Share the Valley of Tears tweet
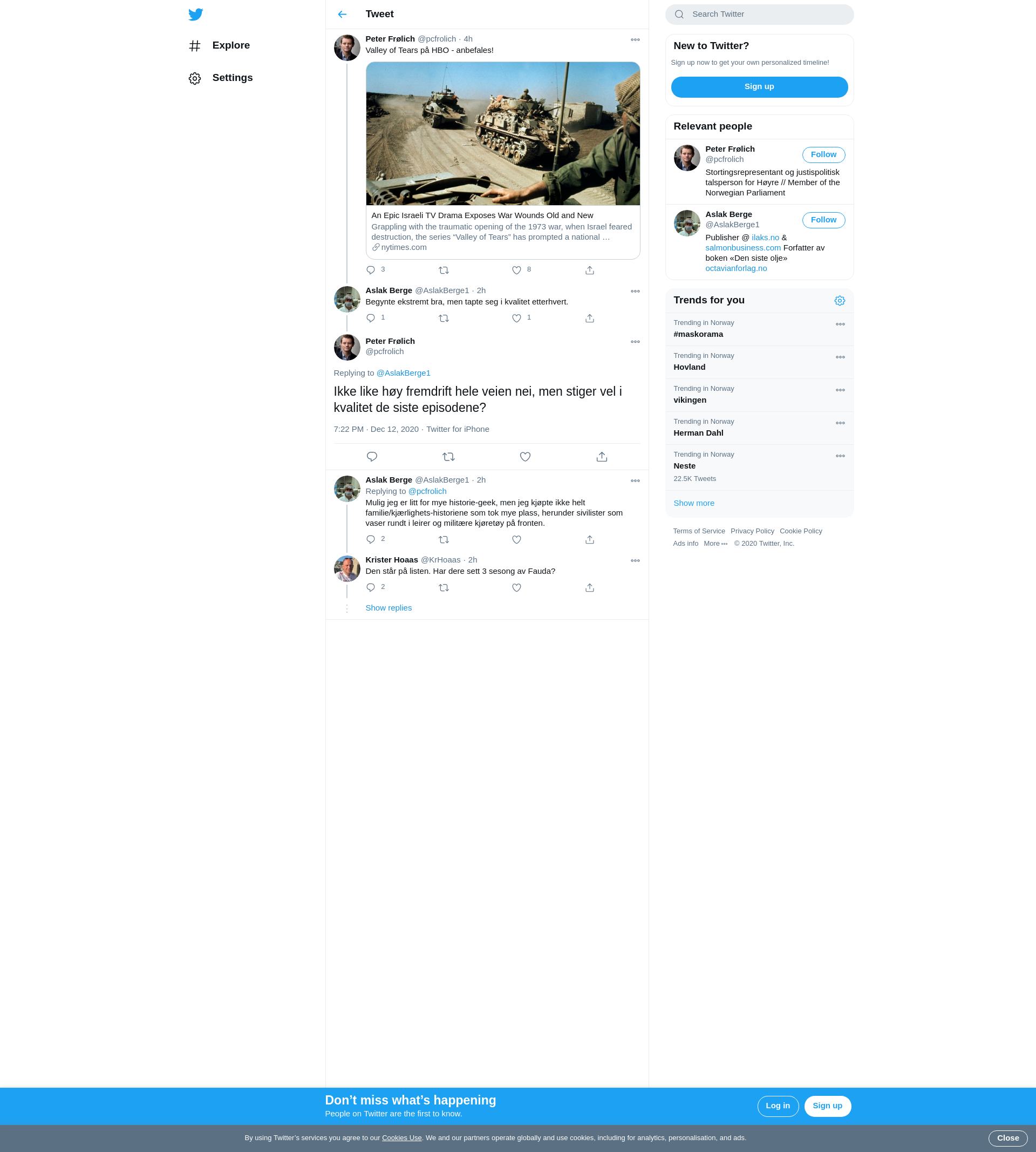This screenshot has width=1036, height=1152. 590,270
